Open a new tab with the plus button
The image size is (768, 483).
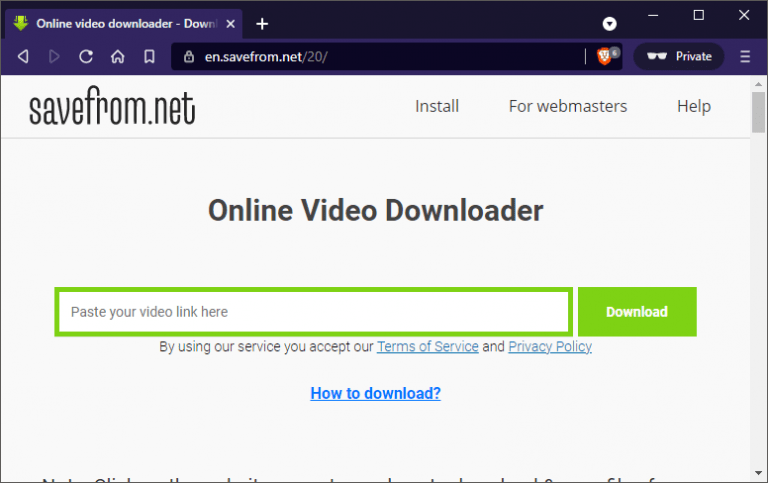click(262, 23)
